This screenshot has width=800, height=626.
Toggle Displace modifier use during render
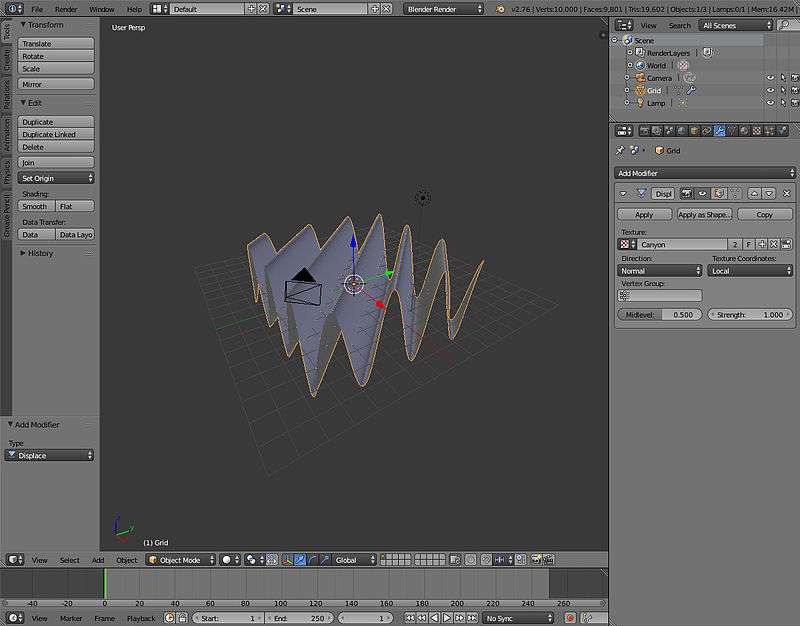pos(688,193)
